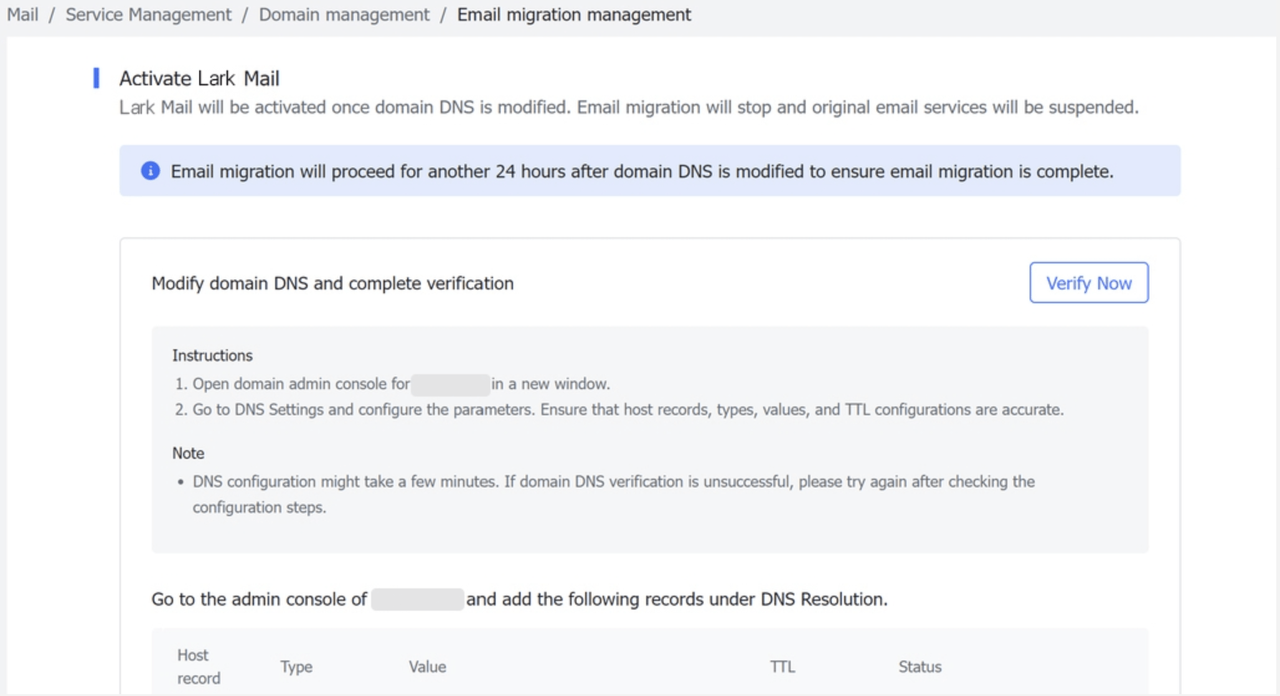The image size is (1280, 696).
Task: Navigate to Mail in the breadcrumb
Action: (x=22, y=14)
